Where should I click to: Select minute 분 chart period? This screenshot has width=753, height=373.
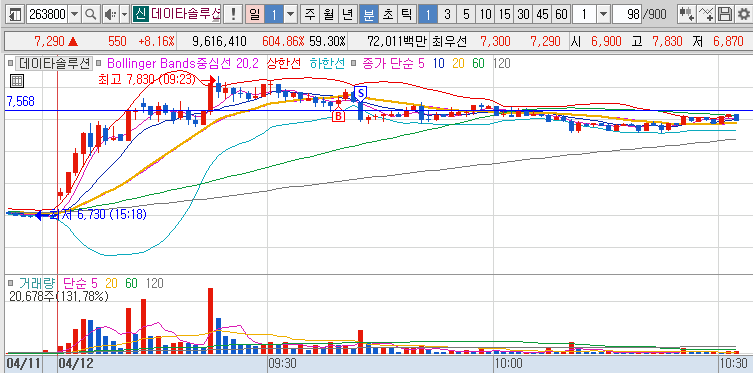point(369,14)
